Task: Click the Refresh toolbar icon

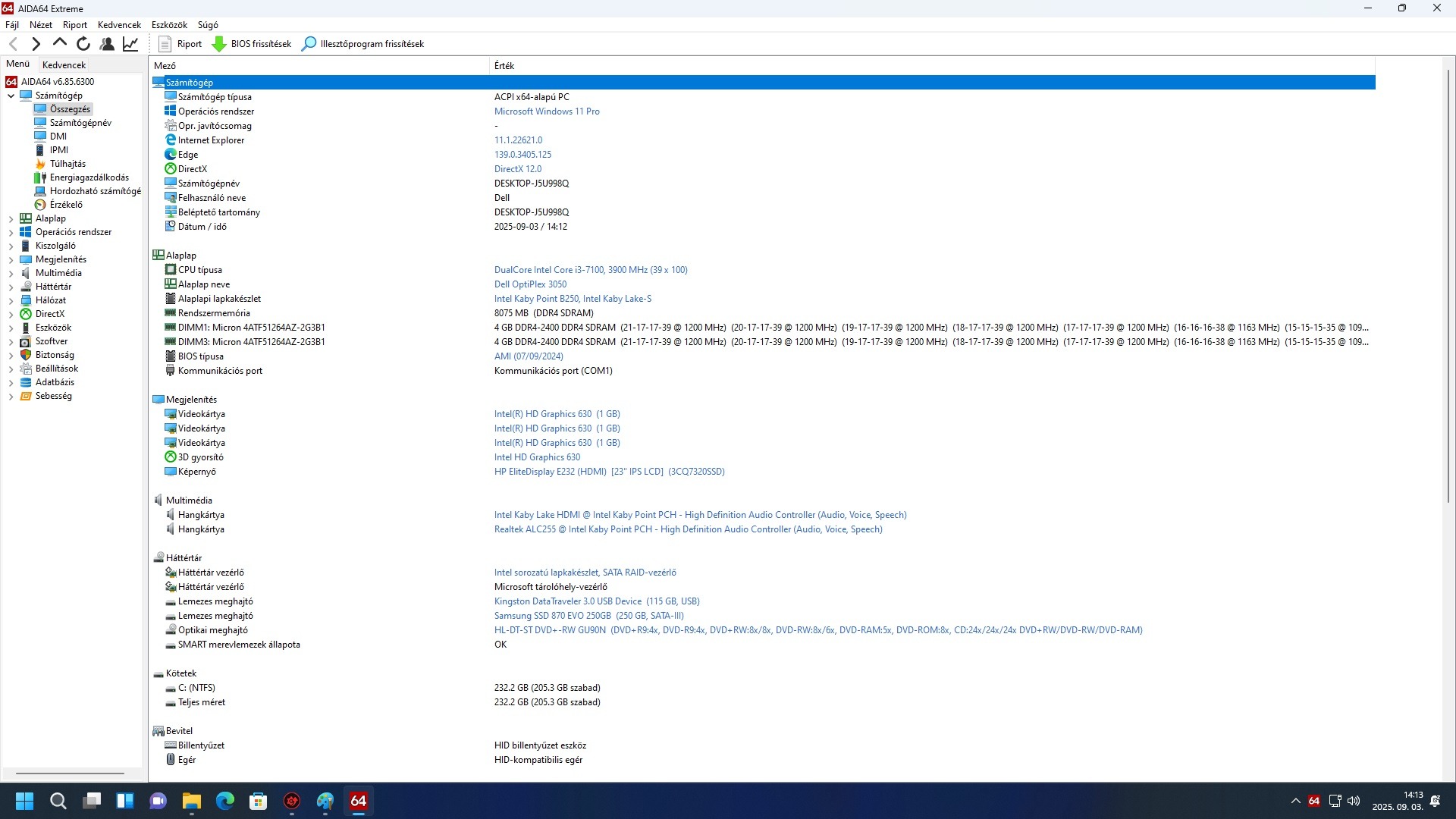Action: tap(83, 44)
